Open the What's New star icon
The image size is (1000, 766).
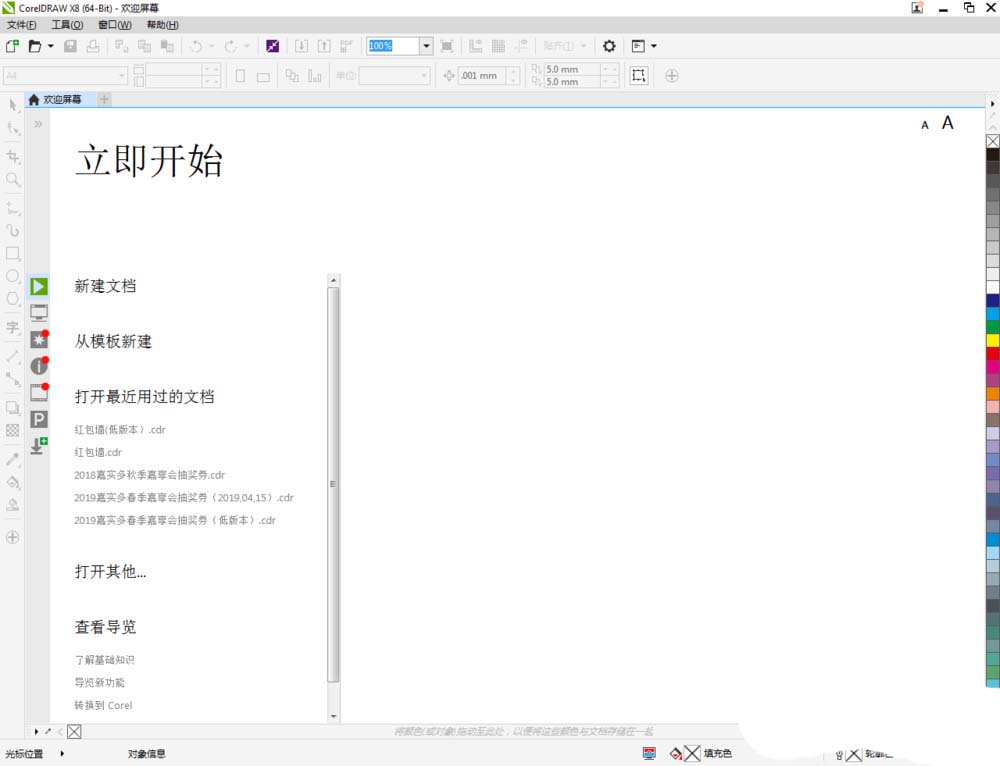pos(39,339)
